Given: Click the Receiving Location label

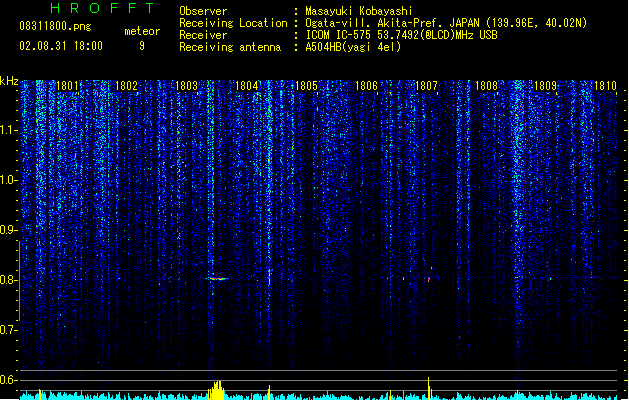Looking at the screenshot, I should (x=233, y=23).
